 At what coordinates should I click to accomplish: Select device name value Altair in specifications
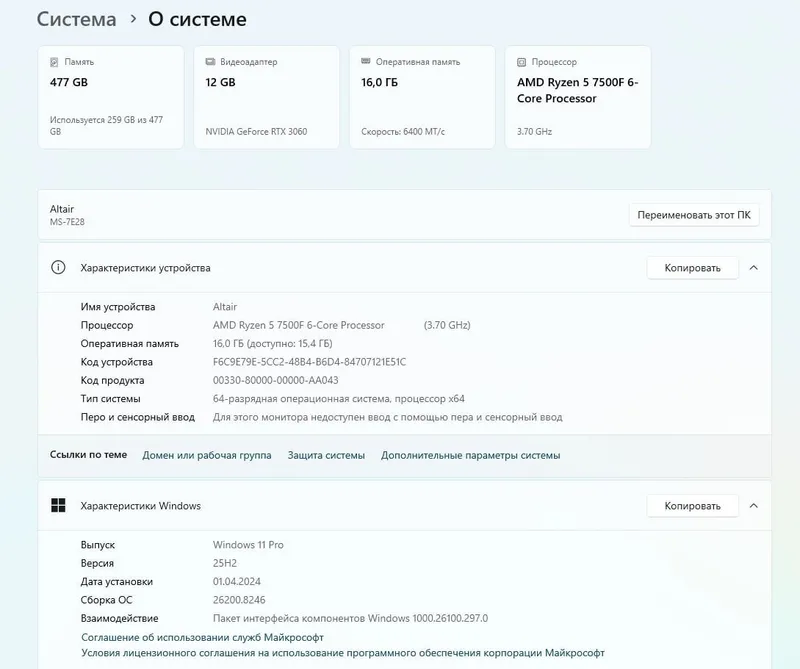pyautogui.click(x=224, y=307)
